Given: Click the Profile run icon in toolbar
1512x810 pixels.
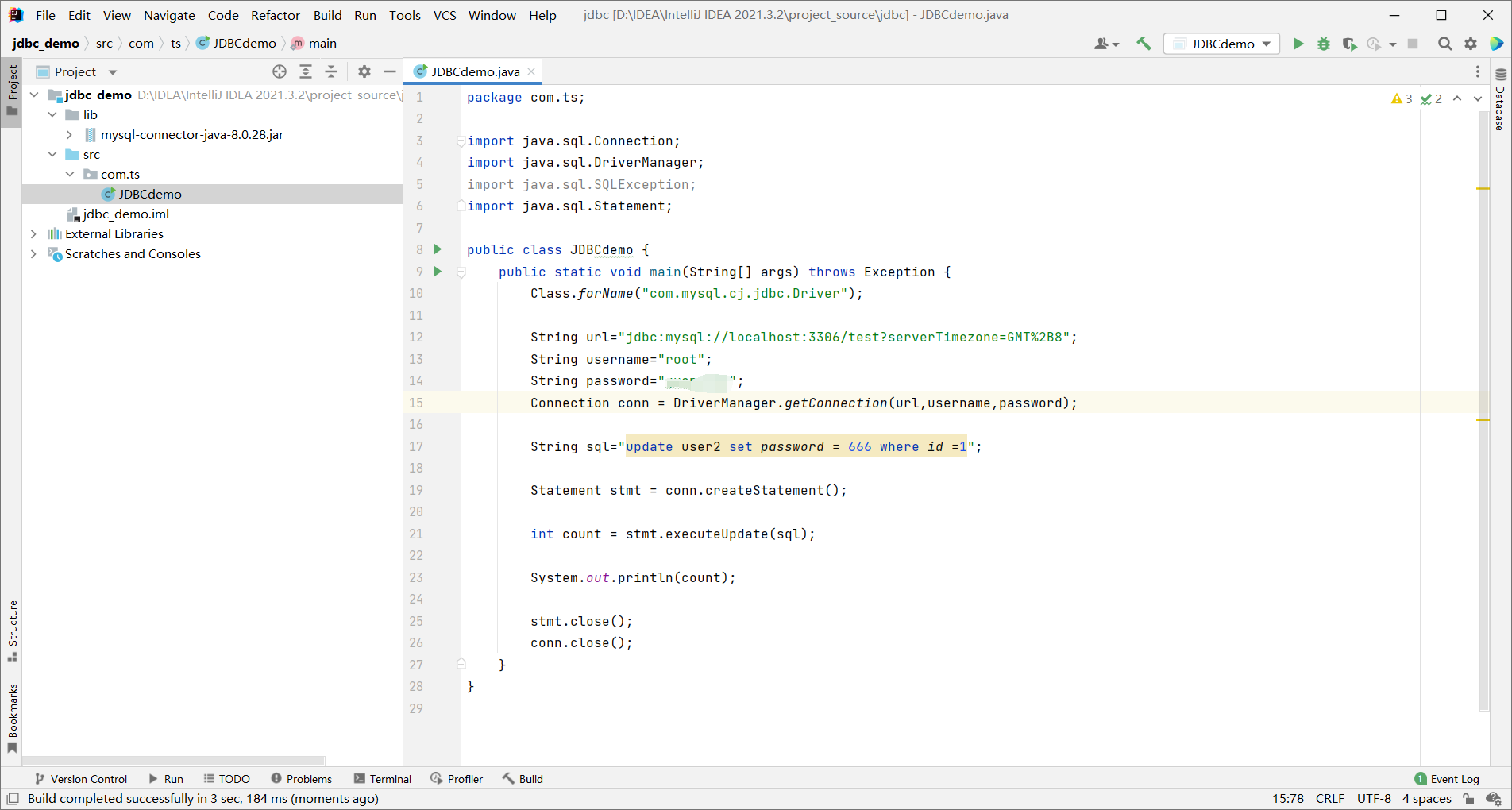Looking at the screenshot, I should [1374, 44].
